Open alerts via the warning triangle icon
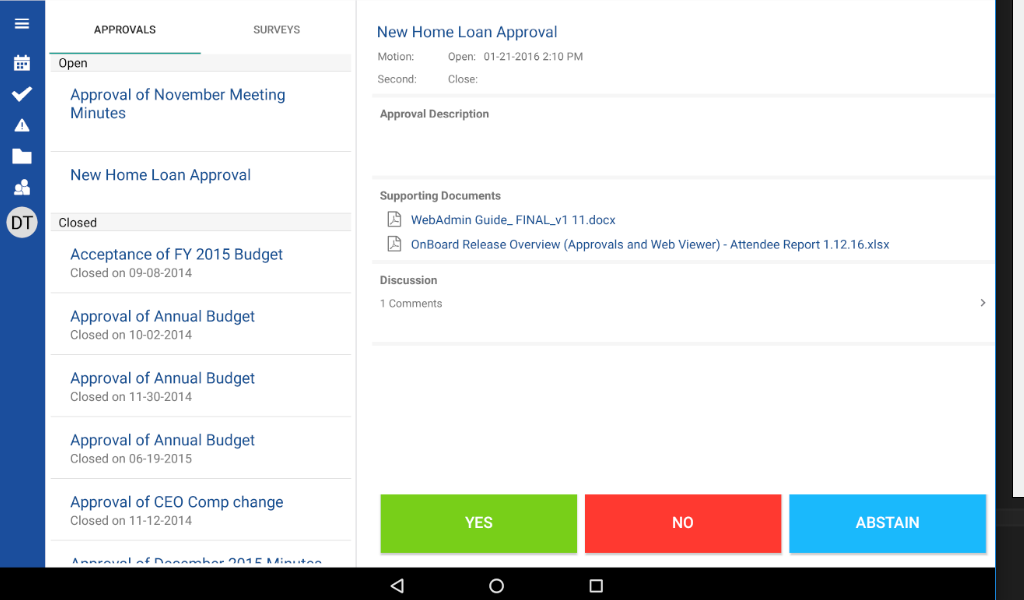 pyautogui.click(x=22, y=126)
